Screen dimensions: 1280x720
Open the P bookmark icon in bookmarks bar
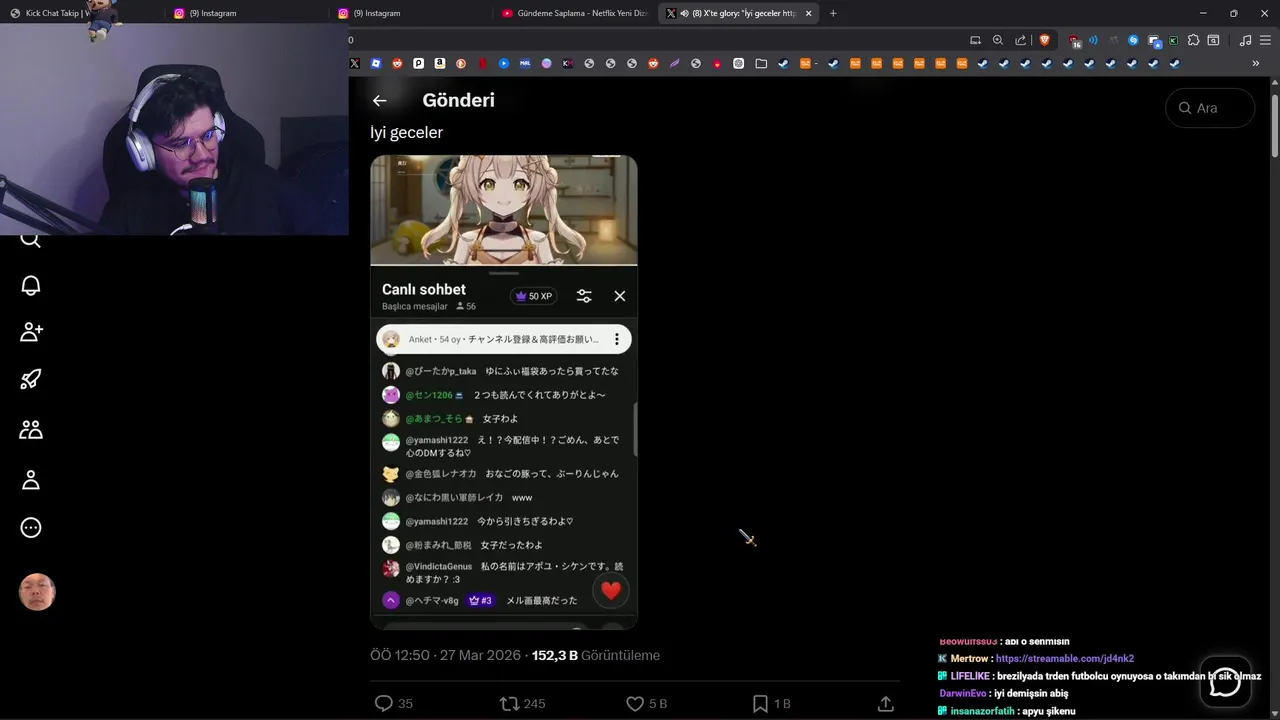point(418,63)
